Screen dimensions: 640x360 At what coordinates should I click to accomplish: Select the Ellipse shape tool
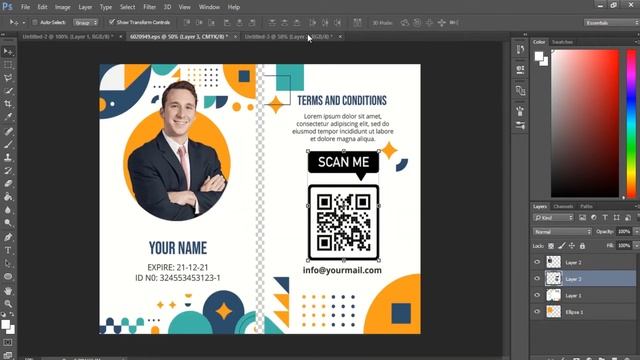(8, 276)
